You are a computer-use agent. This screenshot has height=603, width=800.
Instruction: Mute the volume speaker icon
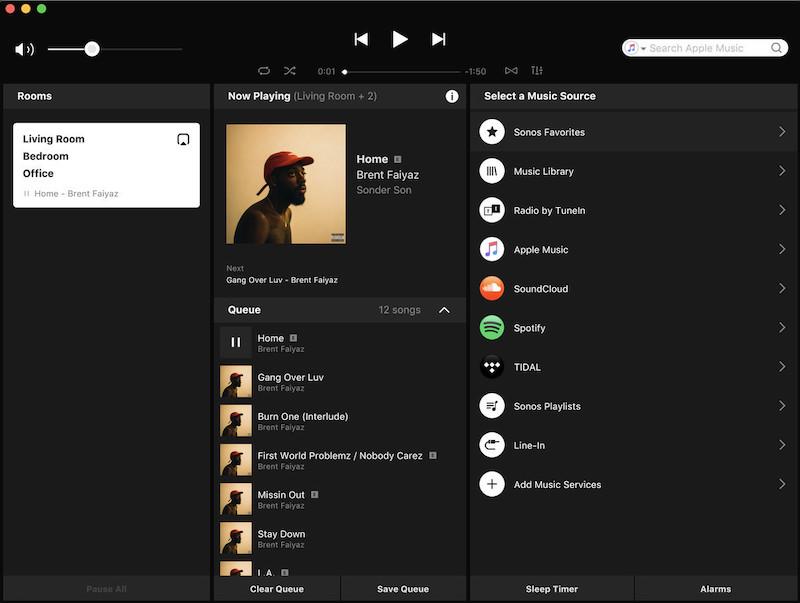[24, 49]
